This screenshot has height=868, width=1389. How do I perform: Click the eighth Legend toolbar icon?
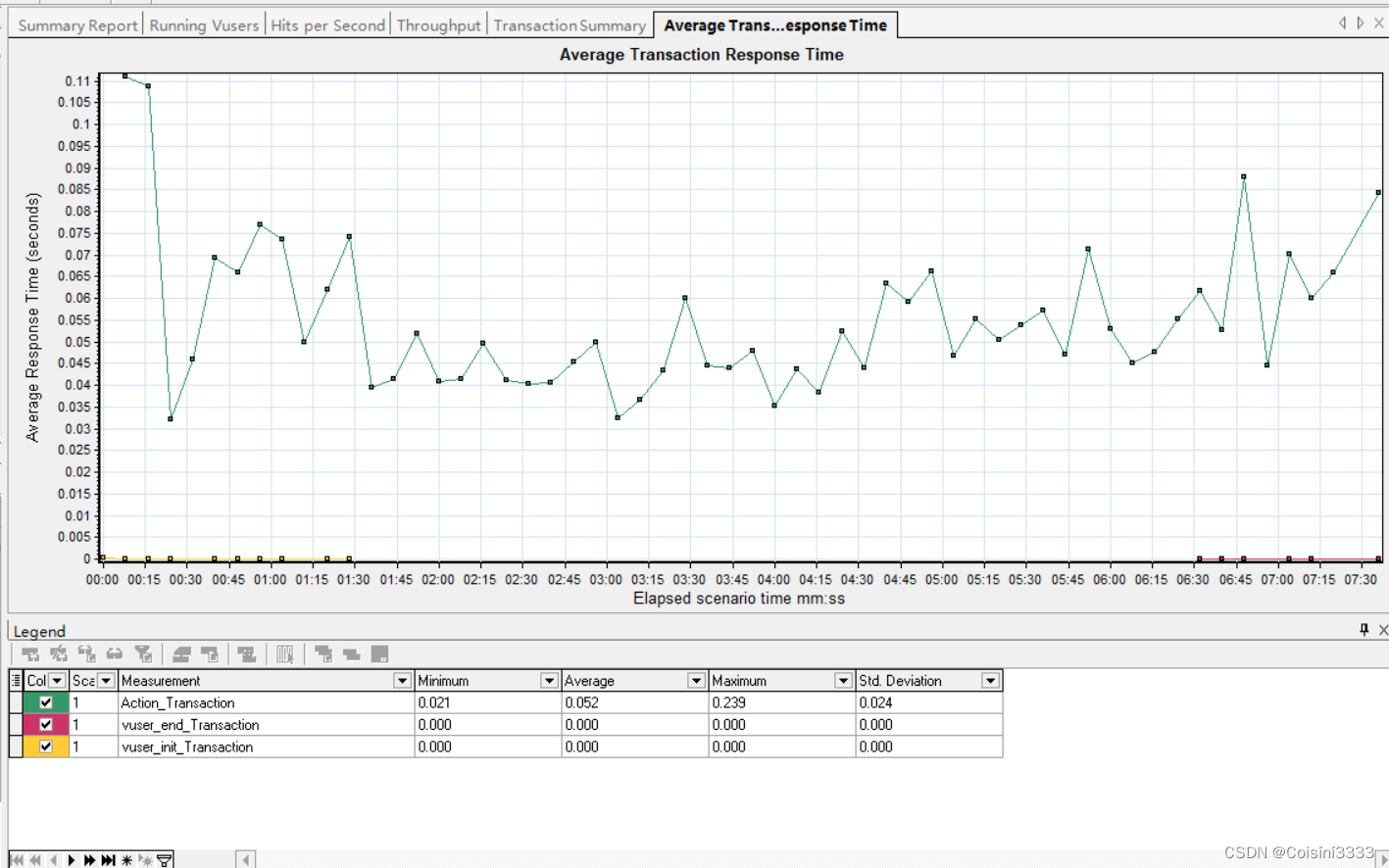click(247, 654)
